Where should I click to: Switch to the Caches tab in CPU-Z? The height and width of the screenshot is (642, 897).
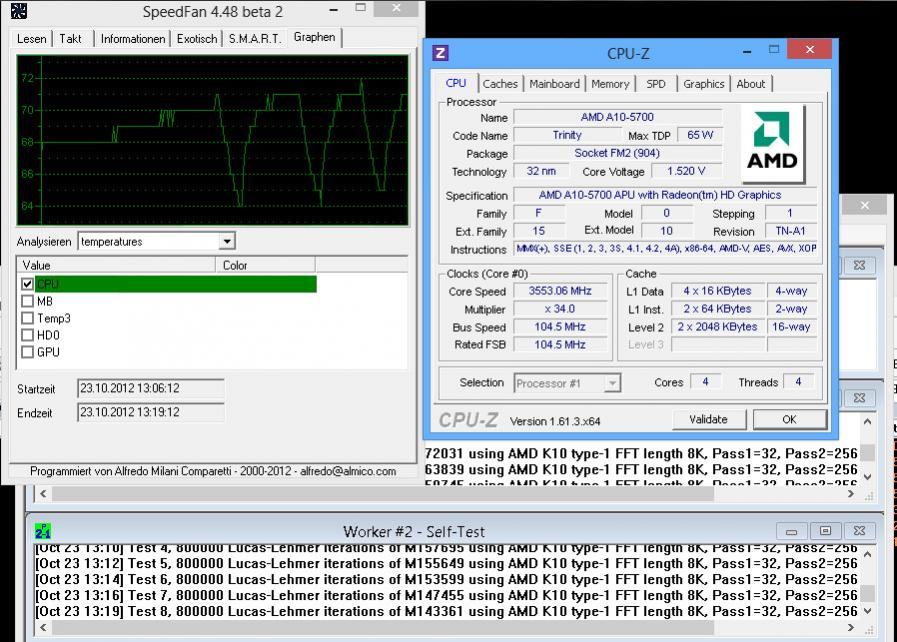click(500, 84)
